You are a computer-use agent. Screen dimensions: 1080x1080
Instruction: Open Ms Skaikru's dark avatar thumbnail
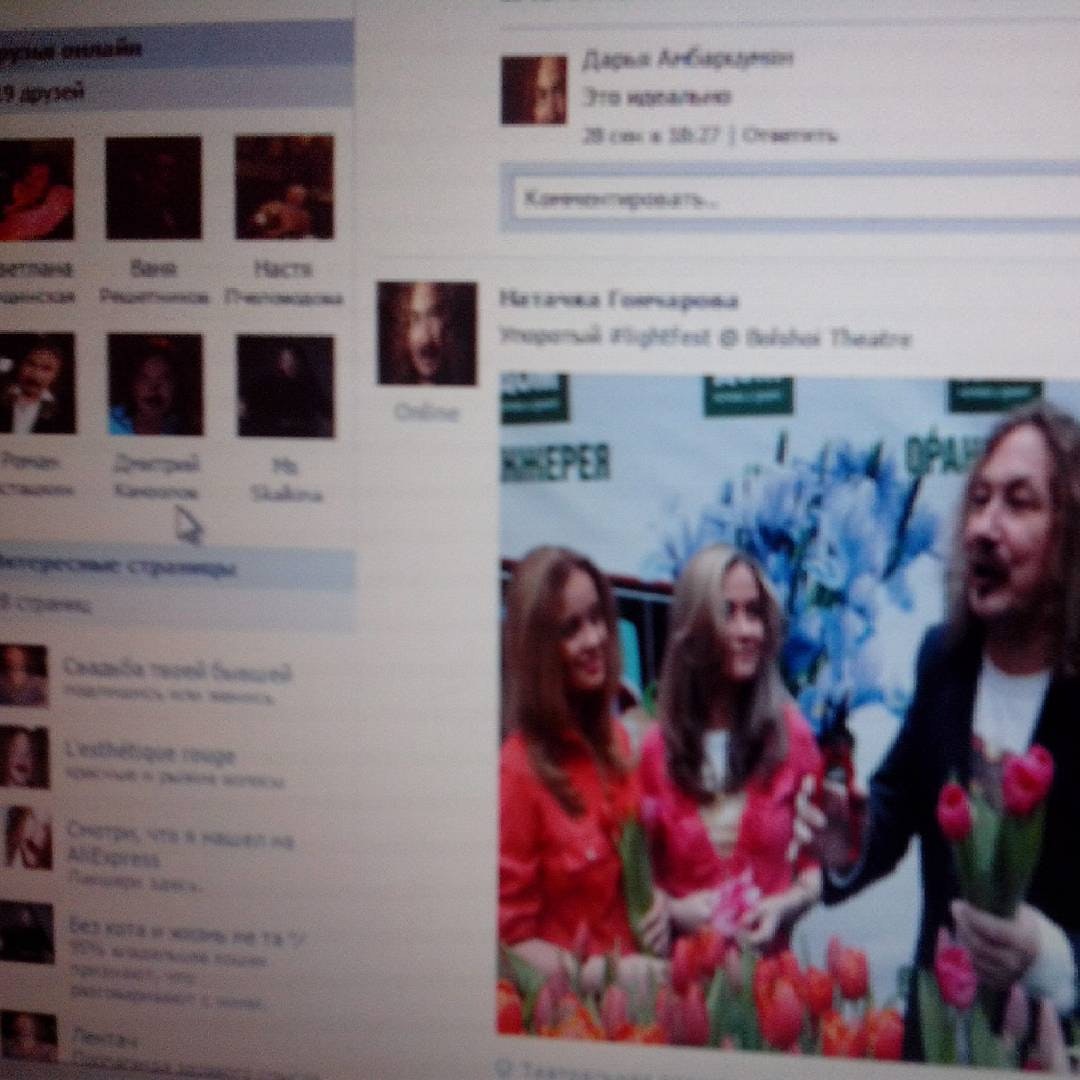pyautogui.click(x=286, y=386)
